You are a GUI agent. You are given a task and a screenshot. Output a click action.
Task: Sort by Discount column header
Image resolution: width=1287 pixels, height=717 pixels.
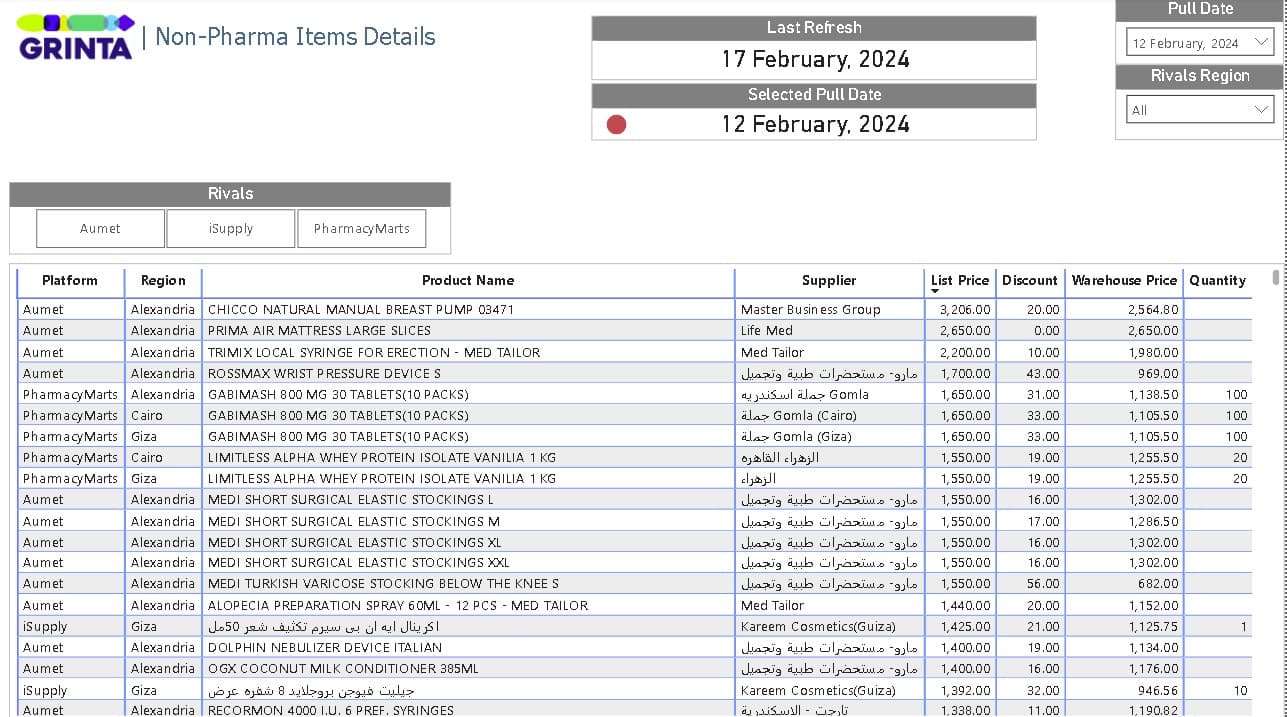[1029, 281]
